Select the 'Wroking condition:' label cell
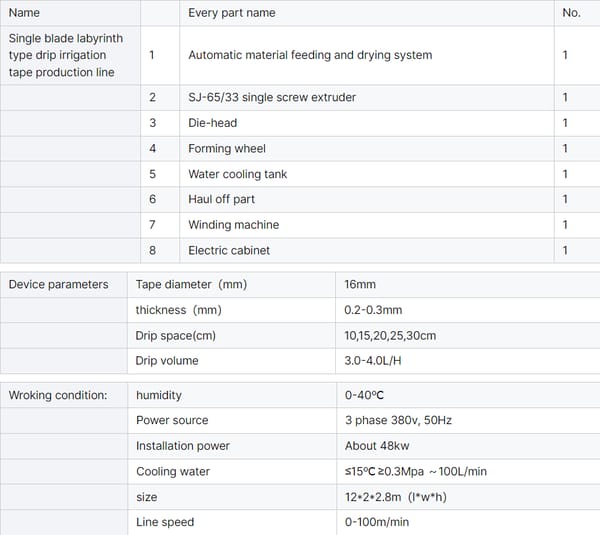 (58, 396)
